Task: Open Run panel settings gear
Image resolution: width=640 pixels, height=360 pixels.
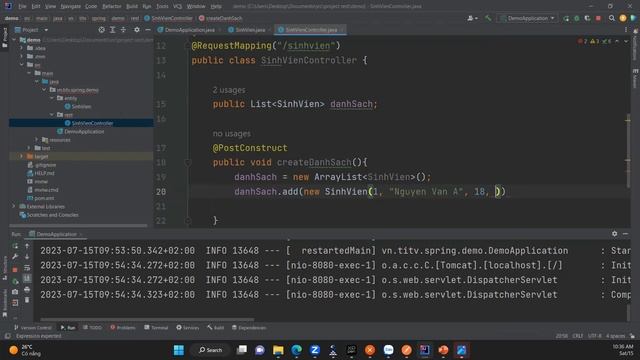Action: pyautogui.click(x=614, y=234)
